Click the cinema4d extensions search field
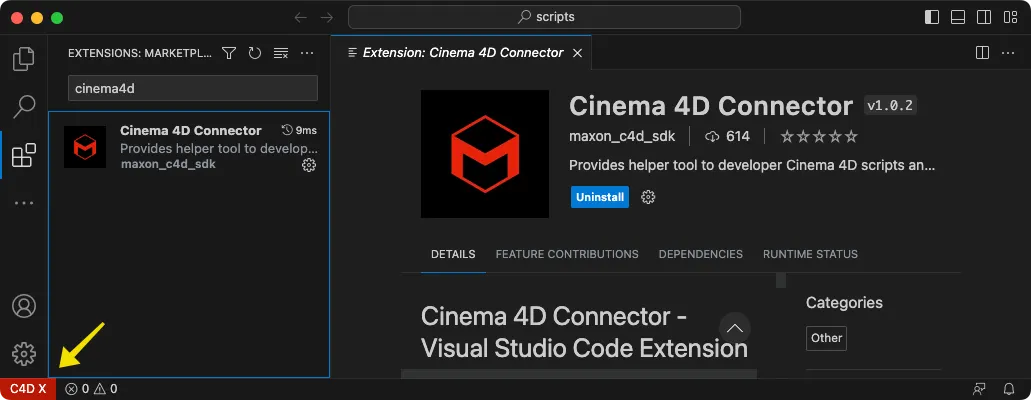The height and width of the screenshot is (400, 1031). coord(193,88)
